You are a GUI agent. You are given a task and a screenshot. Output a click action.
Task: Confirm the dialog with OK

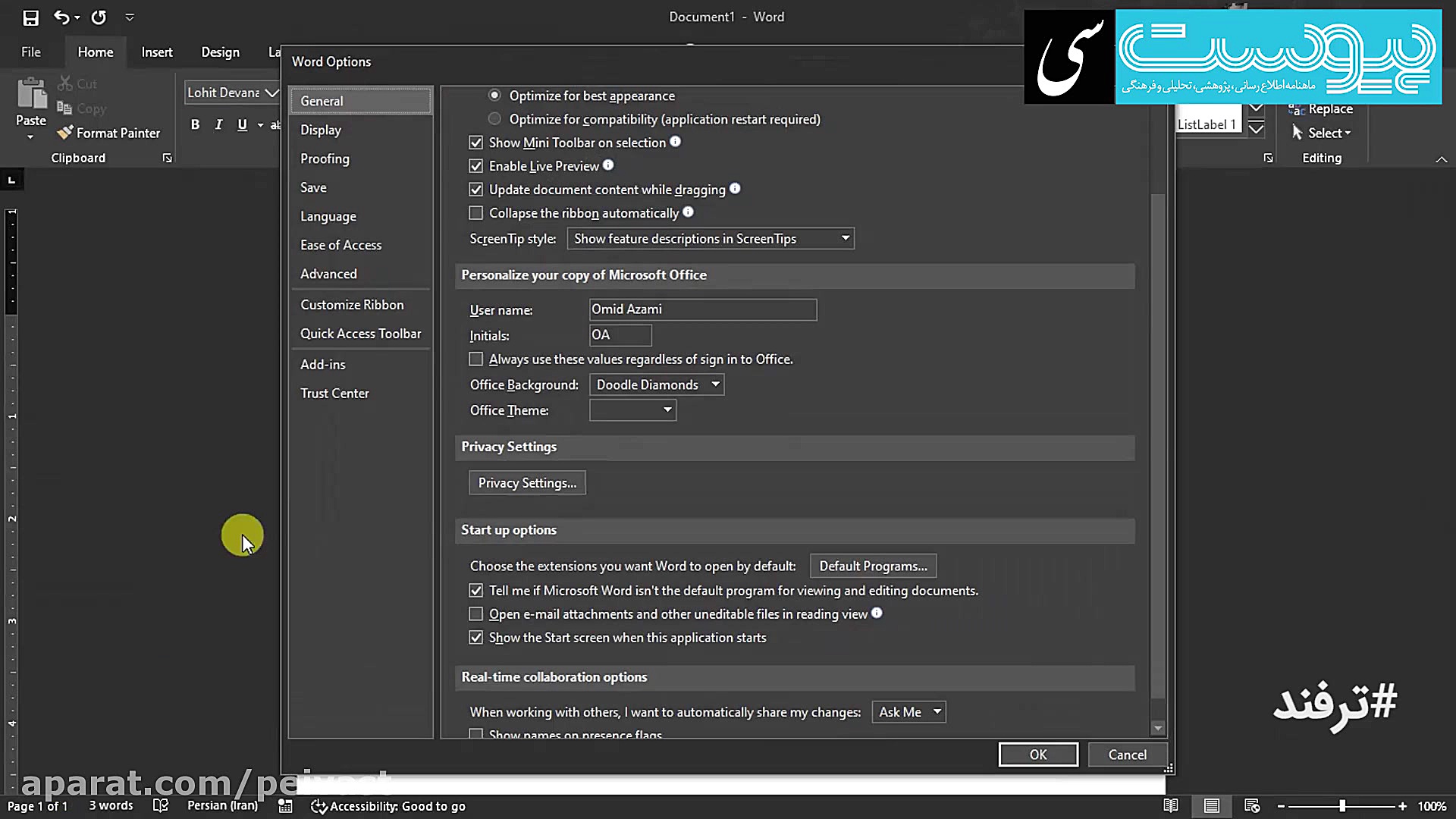(x=1038, y=755)
